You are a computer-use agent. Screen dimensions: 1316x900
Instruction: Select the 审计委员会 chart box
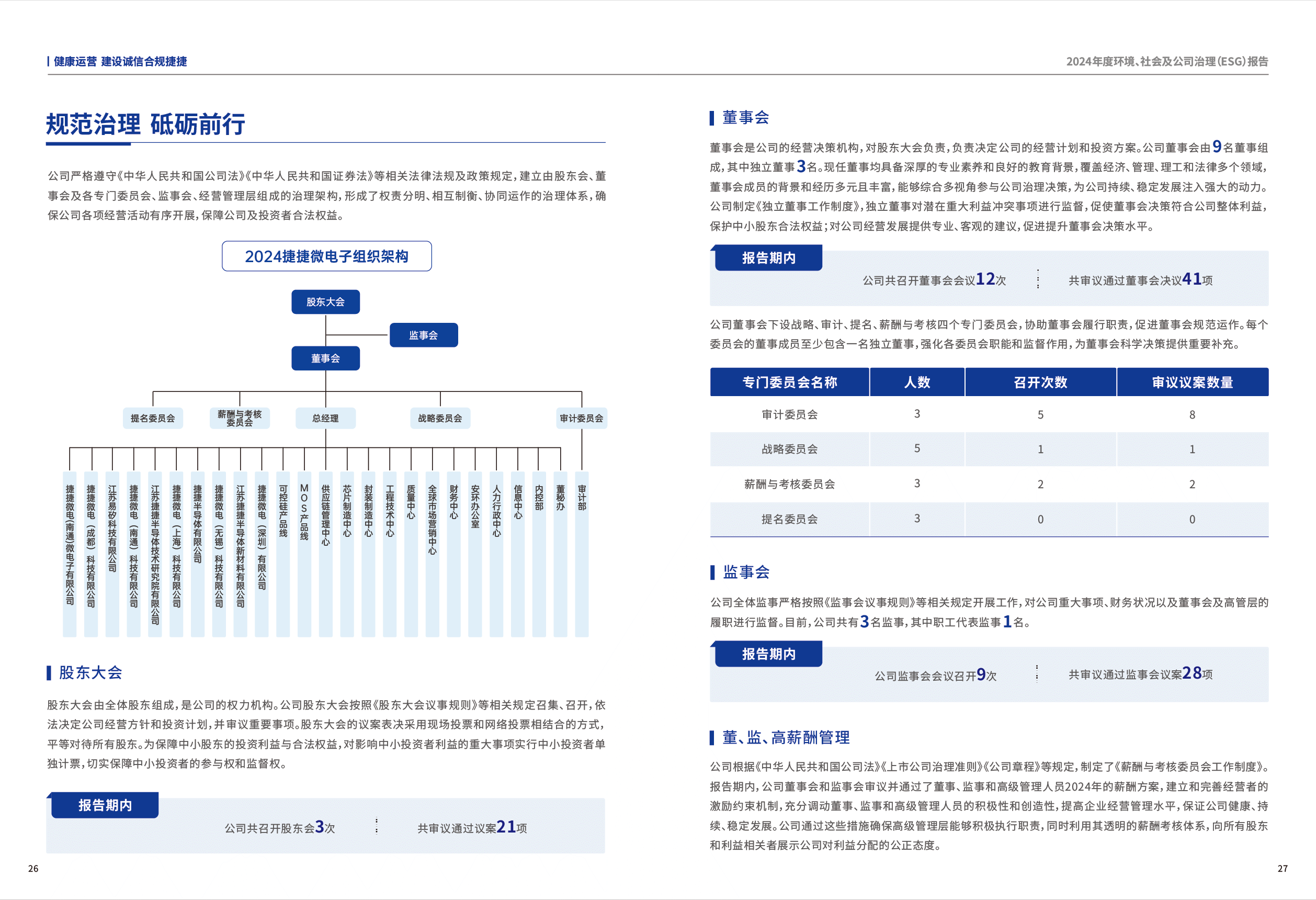pyautogui.click(x=581, y=418)
